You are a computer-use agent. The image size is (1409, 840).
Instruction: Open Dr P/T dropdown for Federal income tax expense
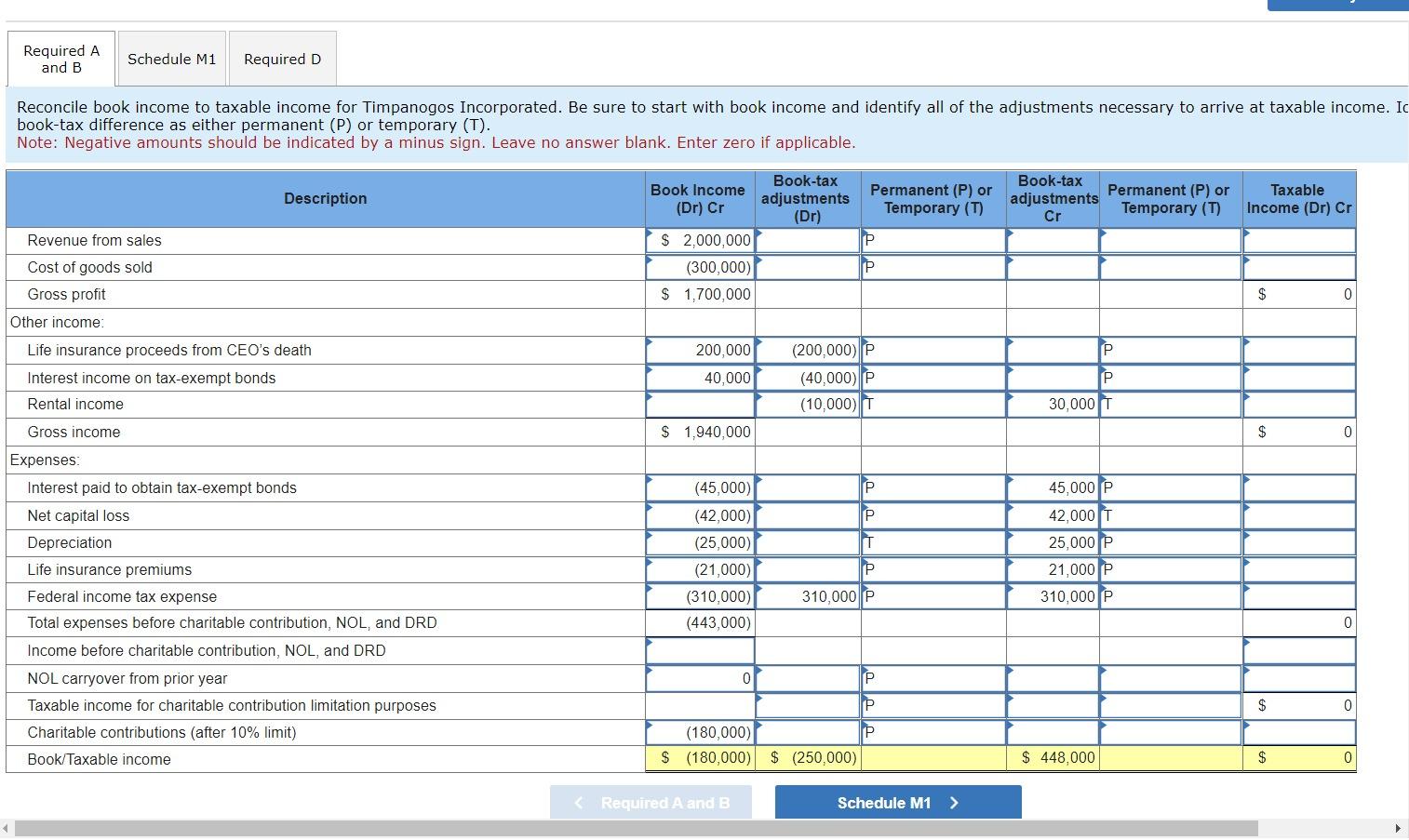click(x=933, y=596)
